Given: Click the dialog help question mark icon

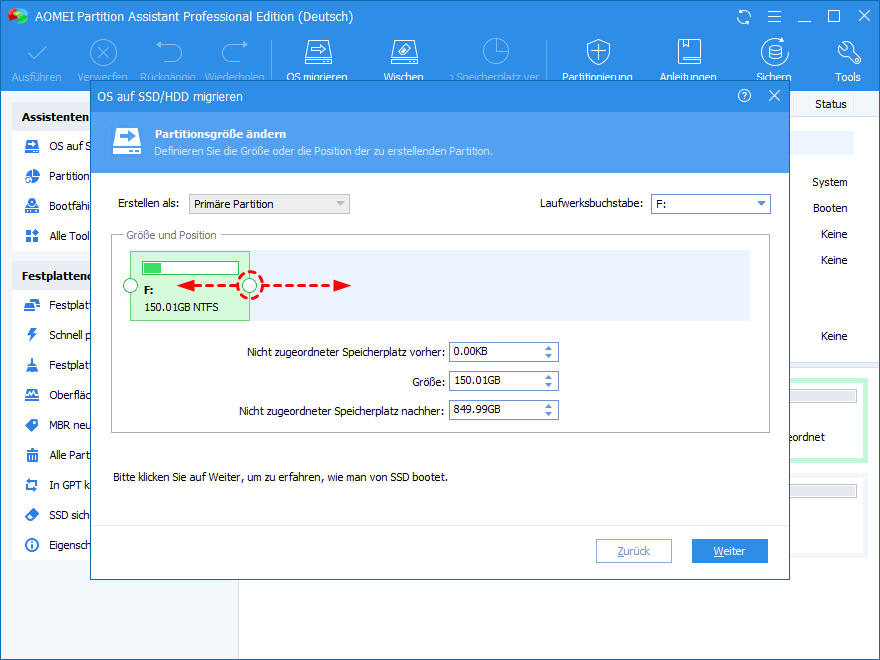Looking at the screenshot, I should point(744,96).
